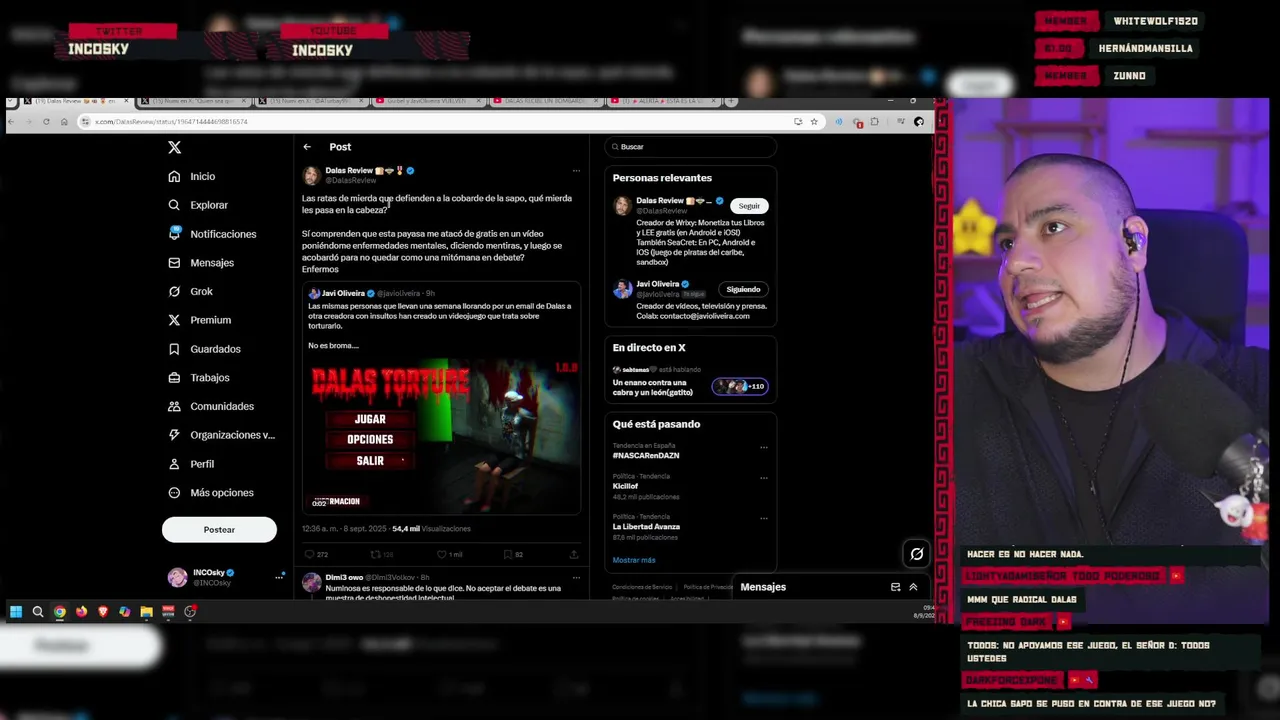Open more options on Dimi3 owo reply
Screen dimensions: 1280x720
coord(576,577)
